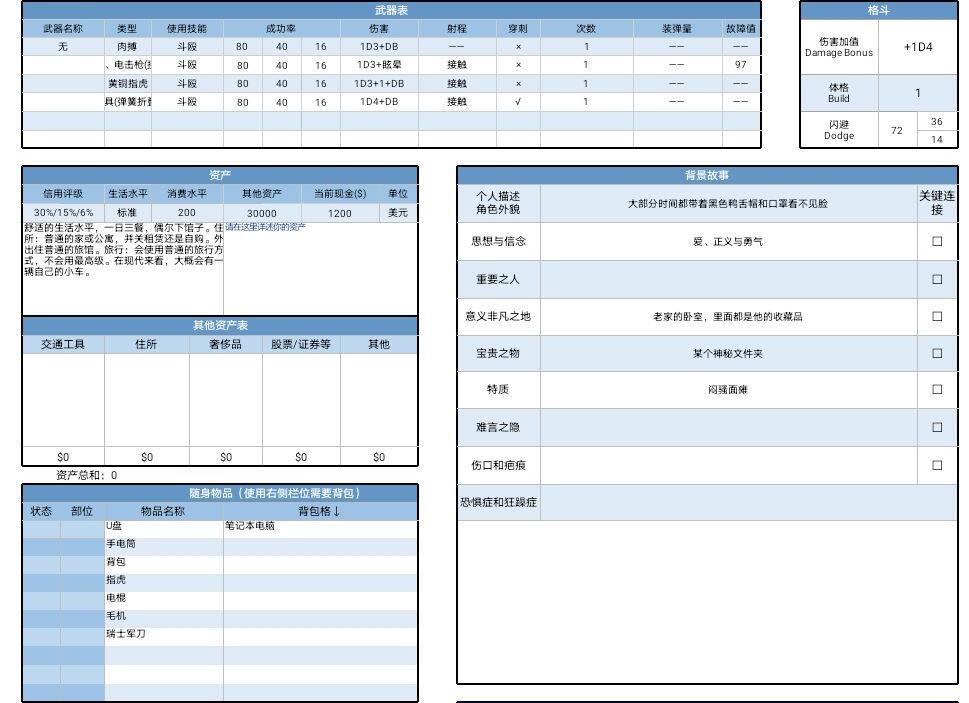Select the 1D4+DB damage cell
The height and width of the screenshot is (703, 969).
point(379,102)
